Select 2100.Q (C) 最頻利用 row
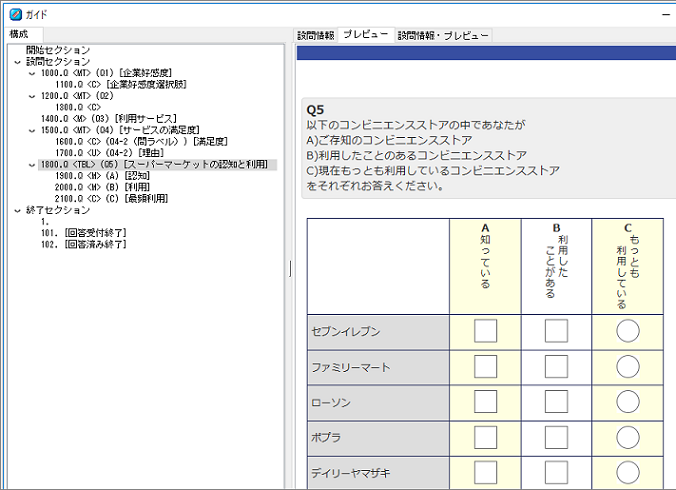Viewport: 676px width, 490px height. 112,199
